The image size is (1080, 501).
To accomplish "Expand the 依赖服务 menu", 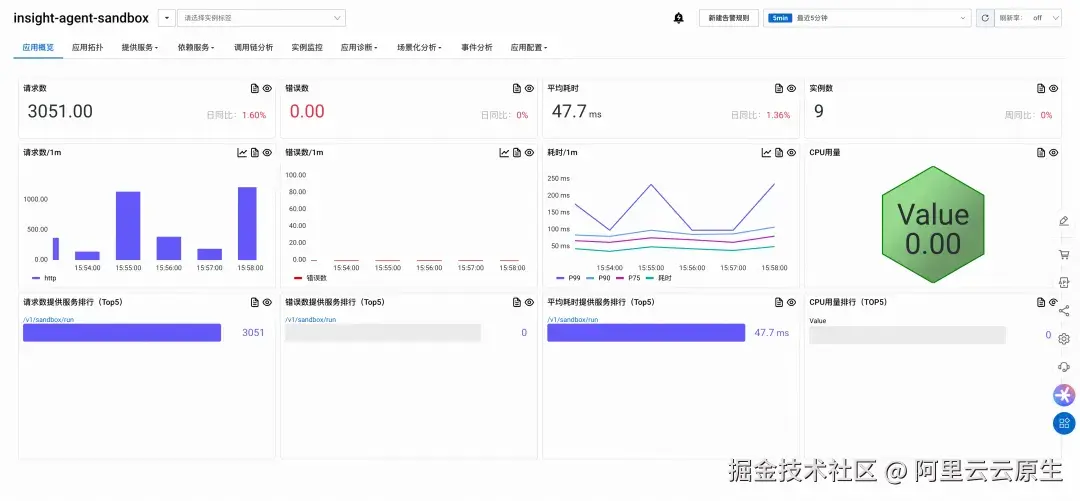I will click(x=196, y=48).
